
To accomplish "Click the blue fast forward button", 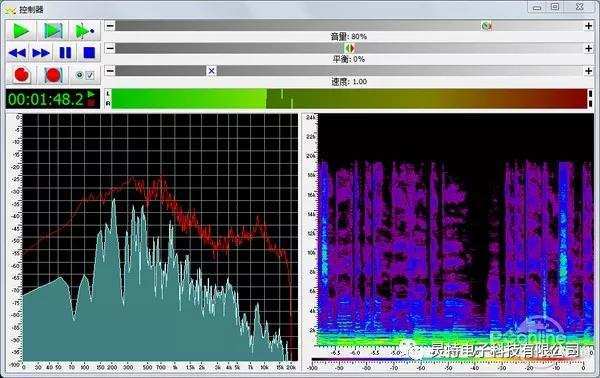I will (x=41, y=53).
